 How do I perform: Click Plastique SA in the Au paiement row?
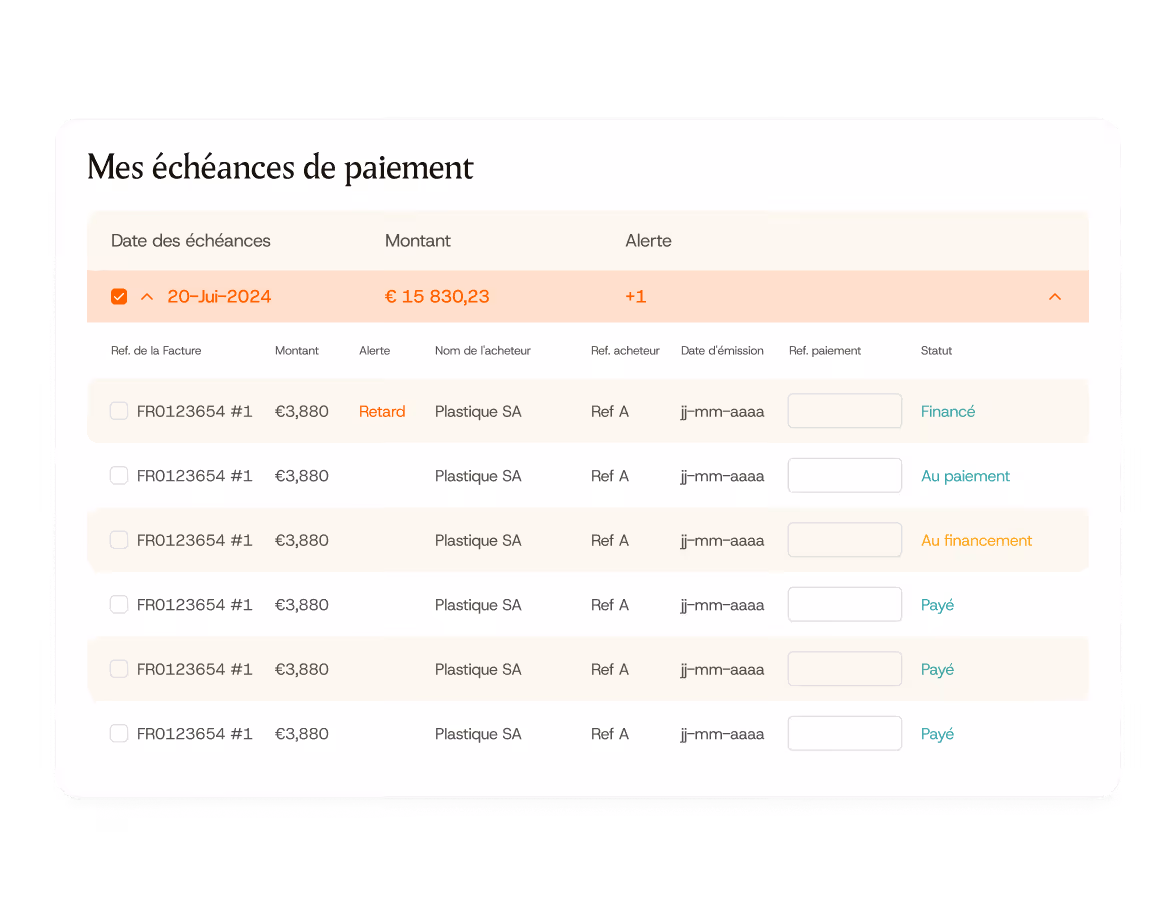click(x=478, y=476)
